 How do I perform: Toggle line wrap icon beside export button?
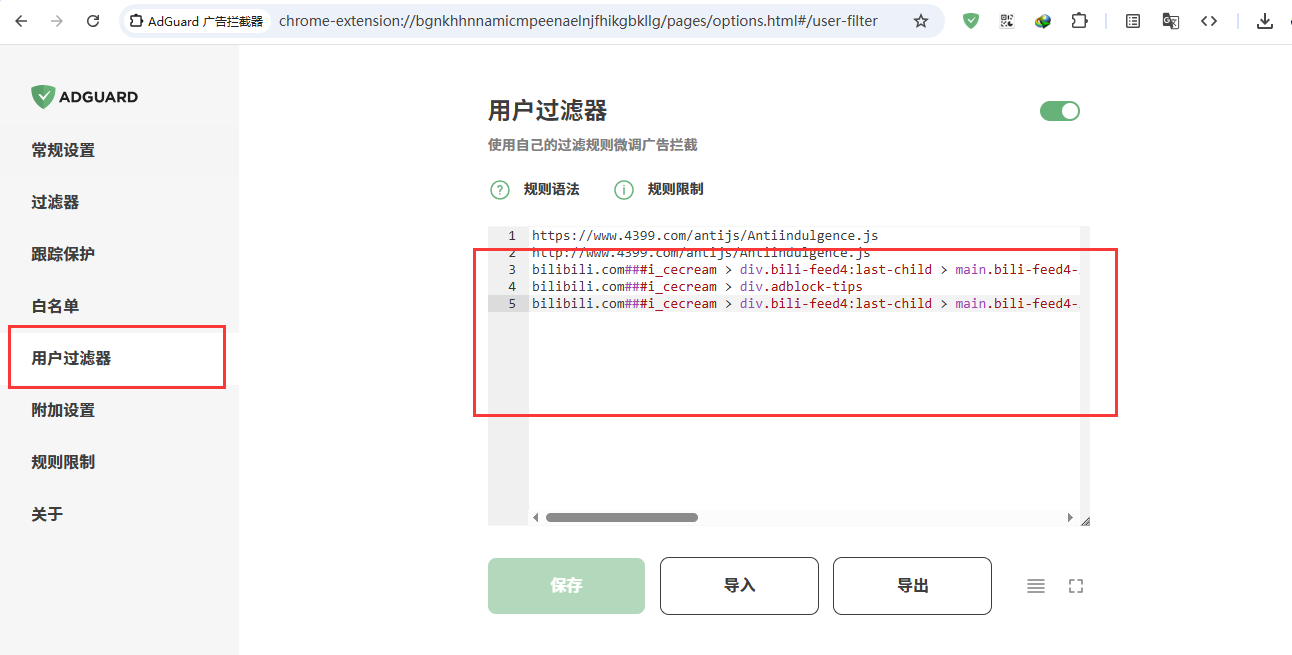pos(1036,586)
